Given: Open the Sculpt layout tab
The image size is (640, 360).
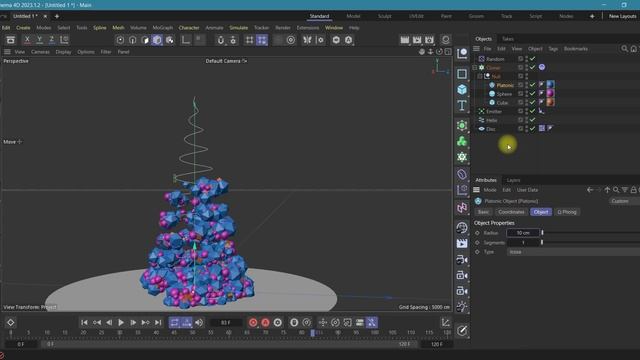Looking at the screenshot, I should click(x=384, y=16).
